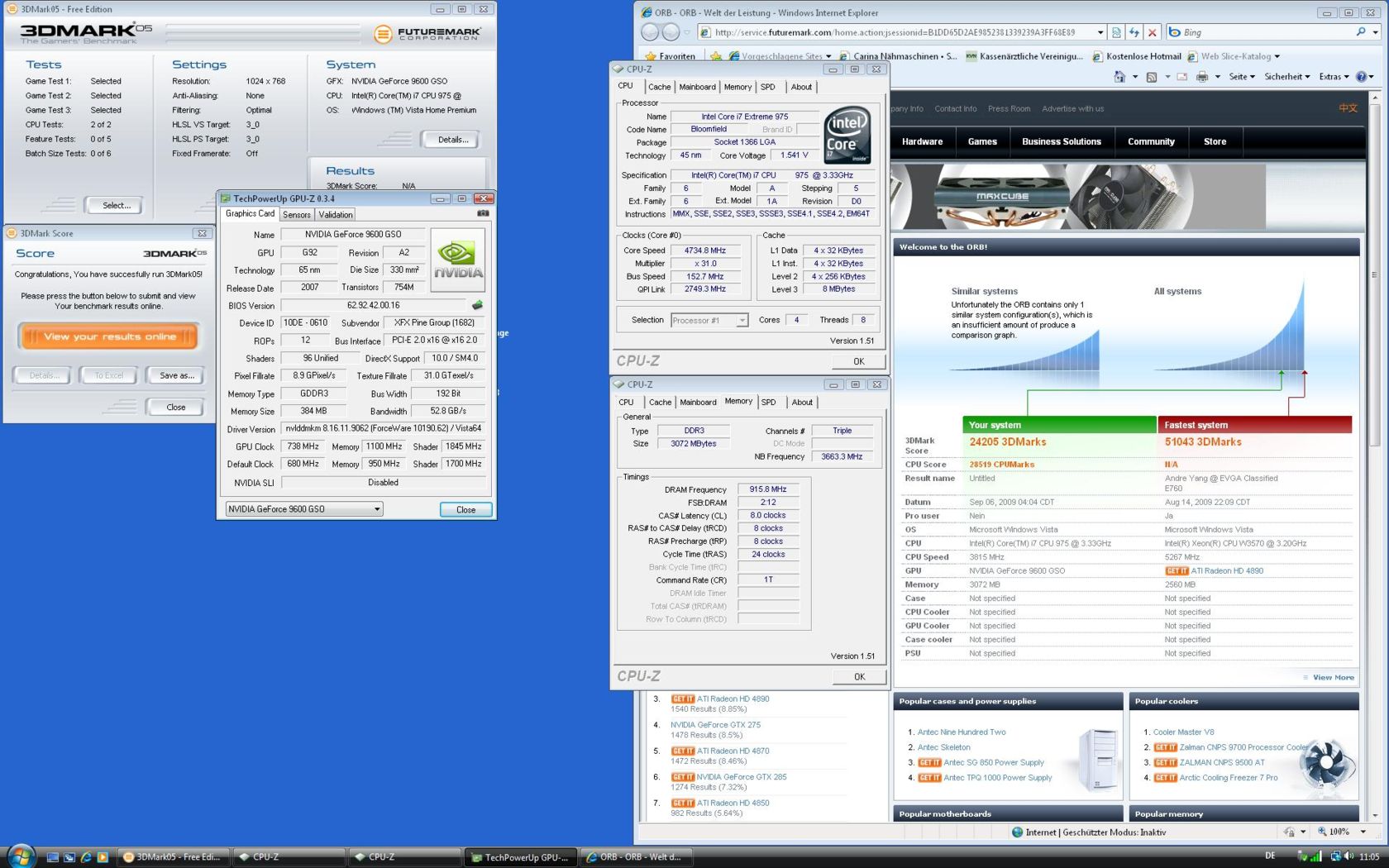Open the Community menu on Futuremark site
The height and width of the screenshot is (868, 1389).
[x=1151, y=141]
